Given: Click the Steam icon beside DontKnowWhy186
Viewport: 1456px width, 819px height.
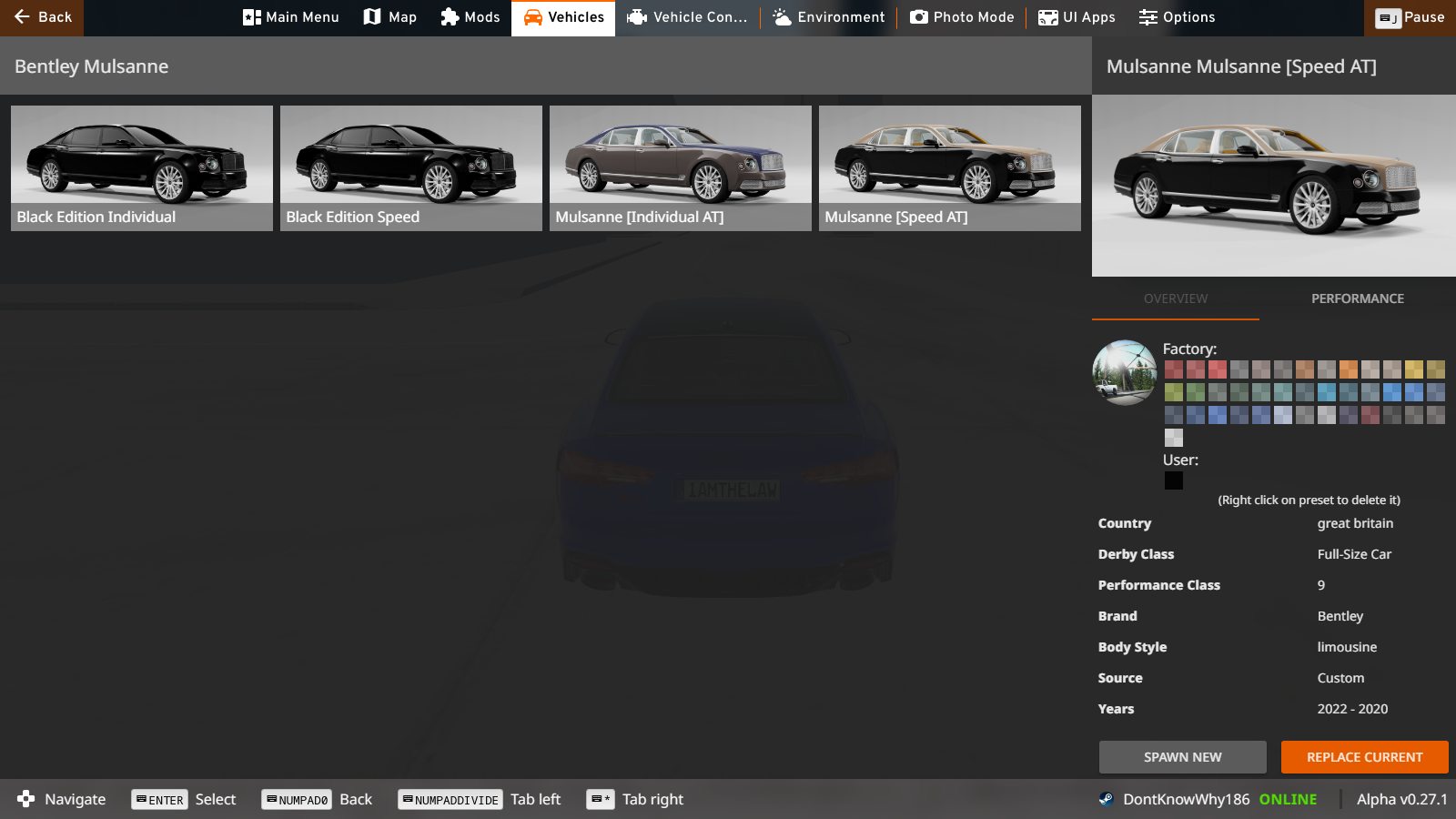Looking at the screenshot, I should tap(1106, 799).
